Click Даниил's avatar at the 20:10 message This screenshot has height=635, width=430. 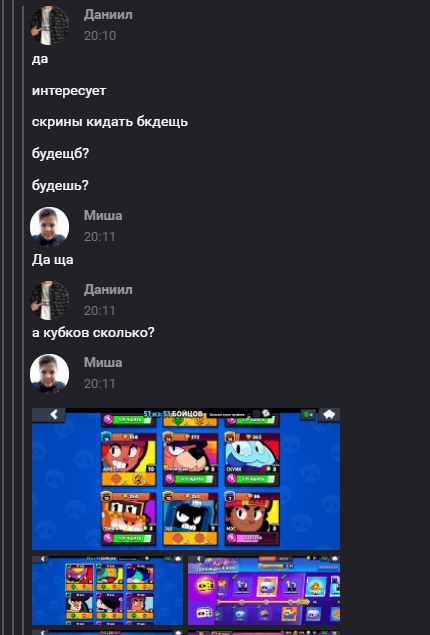click(x=49, y=25)
